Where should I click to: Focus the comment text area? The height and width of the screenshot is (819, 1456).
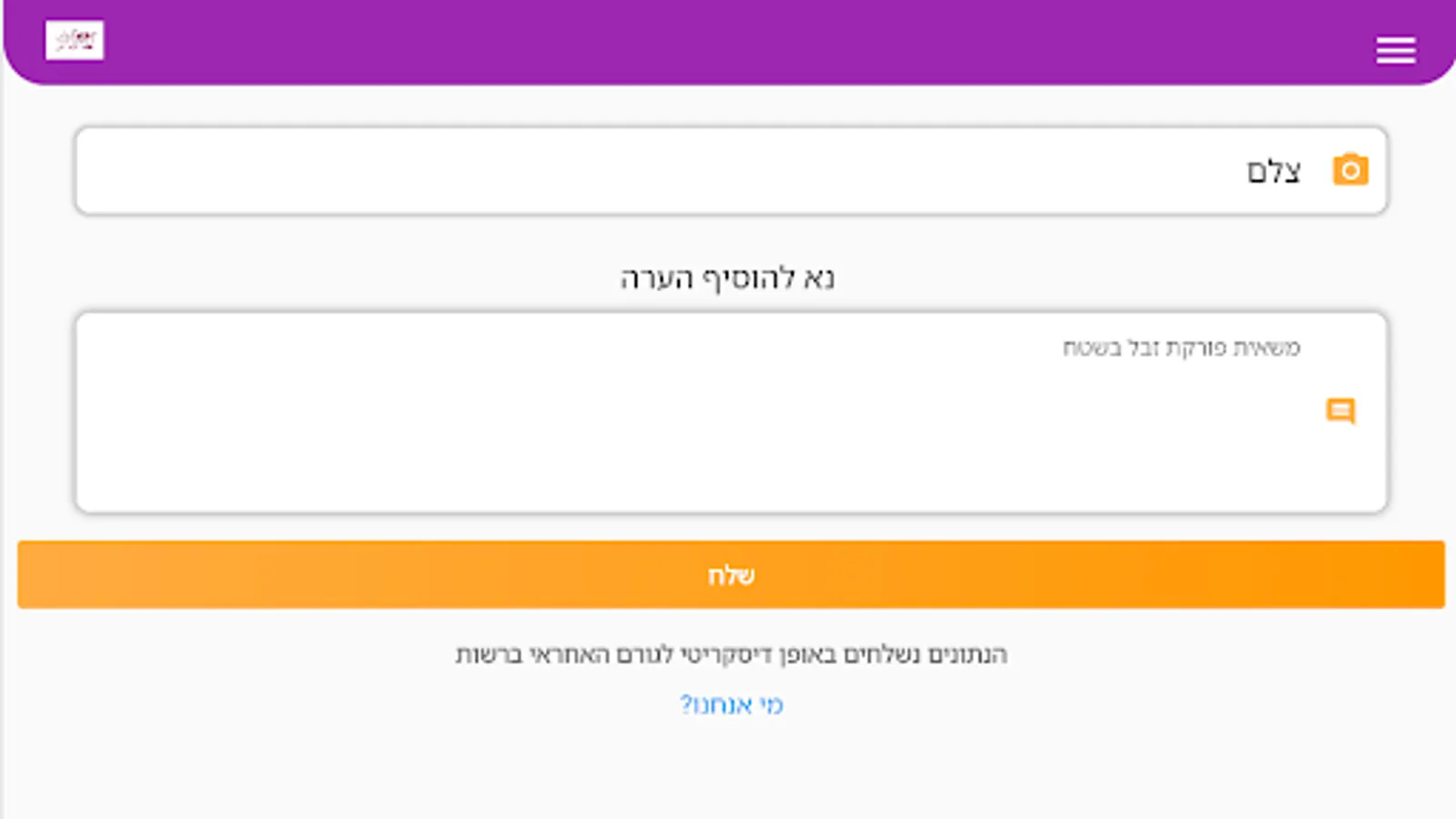point(732,412)
